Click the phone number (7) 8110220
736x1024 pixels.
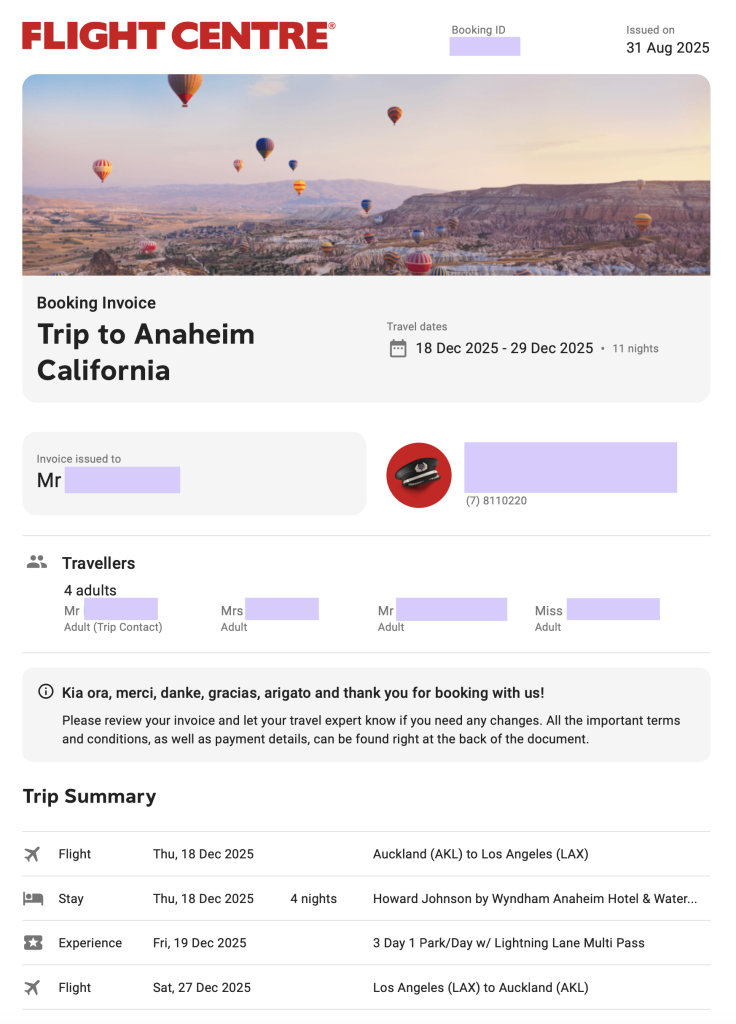coord(496,501)
